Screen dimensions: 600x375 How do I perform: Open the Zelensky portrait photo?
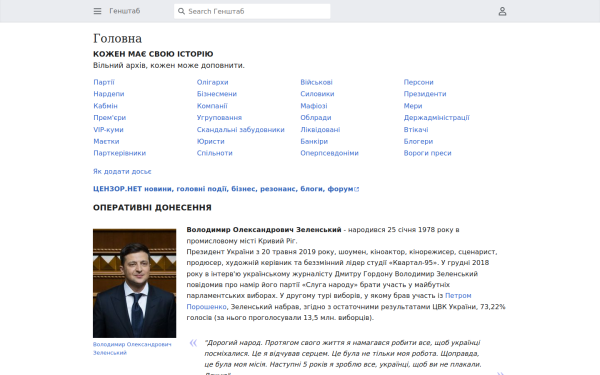[135, 283]
